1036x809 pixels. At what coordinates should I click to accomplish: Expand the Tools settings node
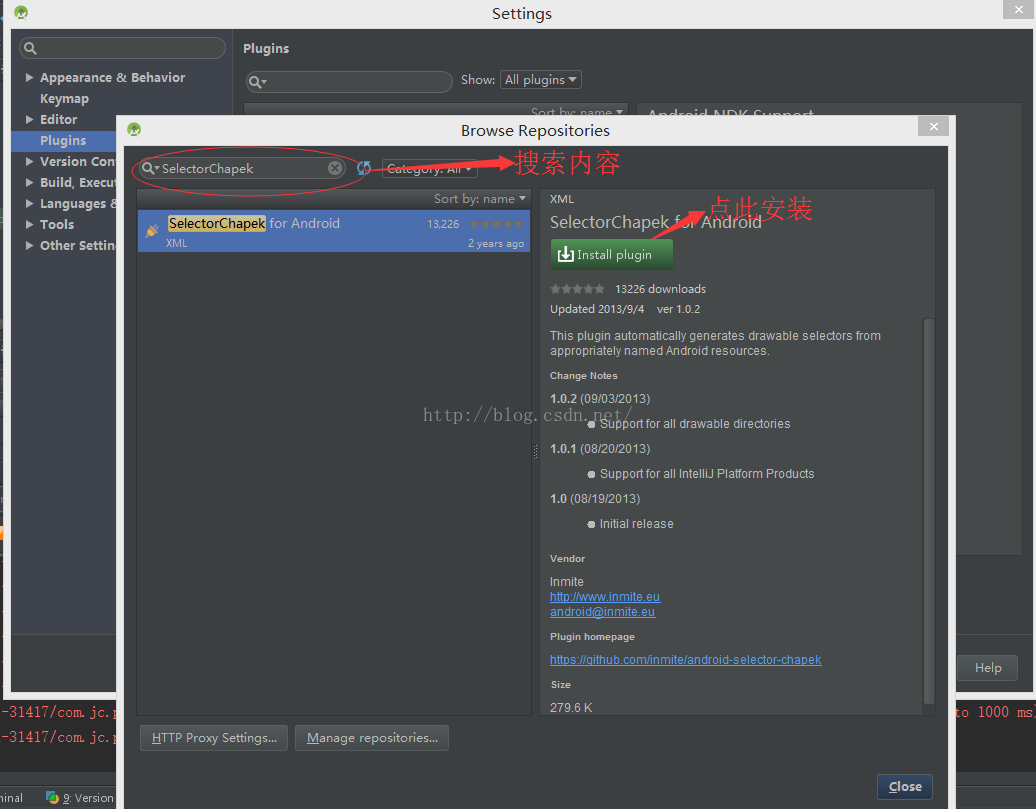pyautogui.click(x=29, y=225)
